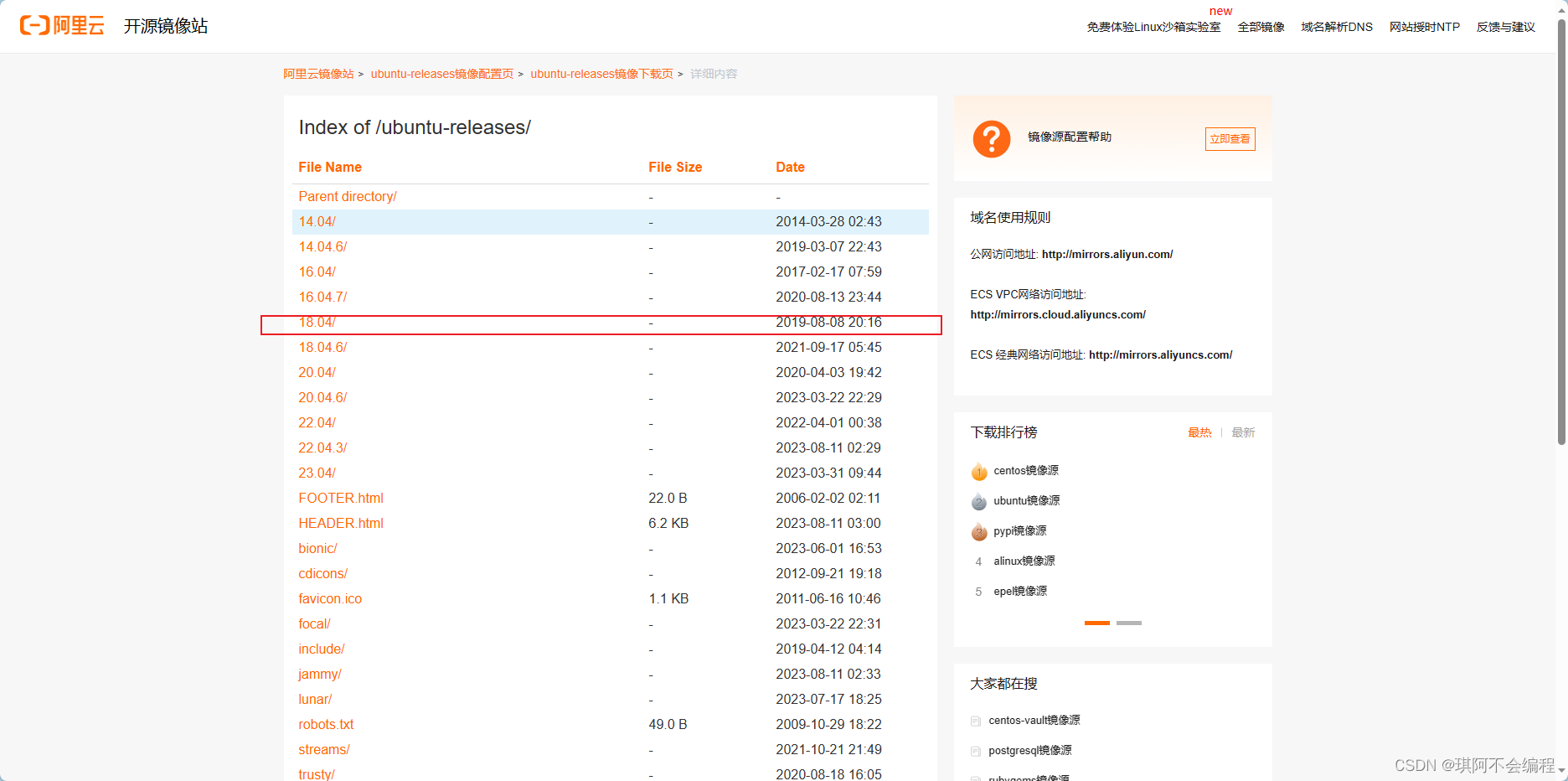Open the bionic/ directory
The image size is (1568, 781).
coord(317,548)
